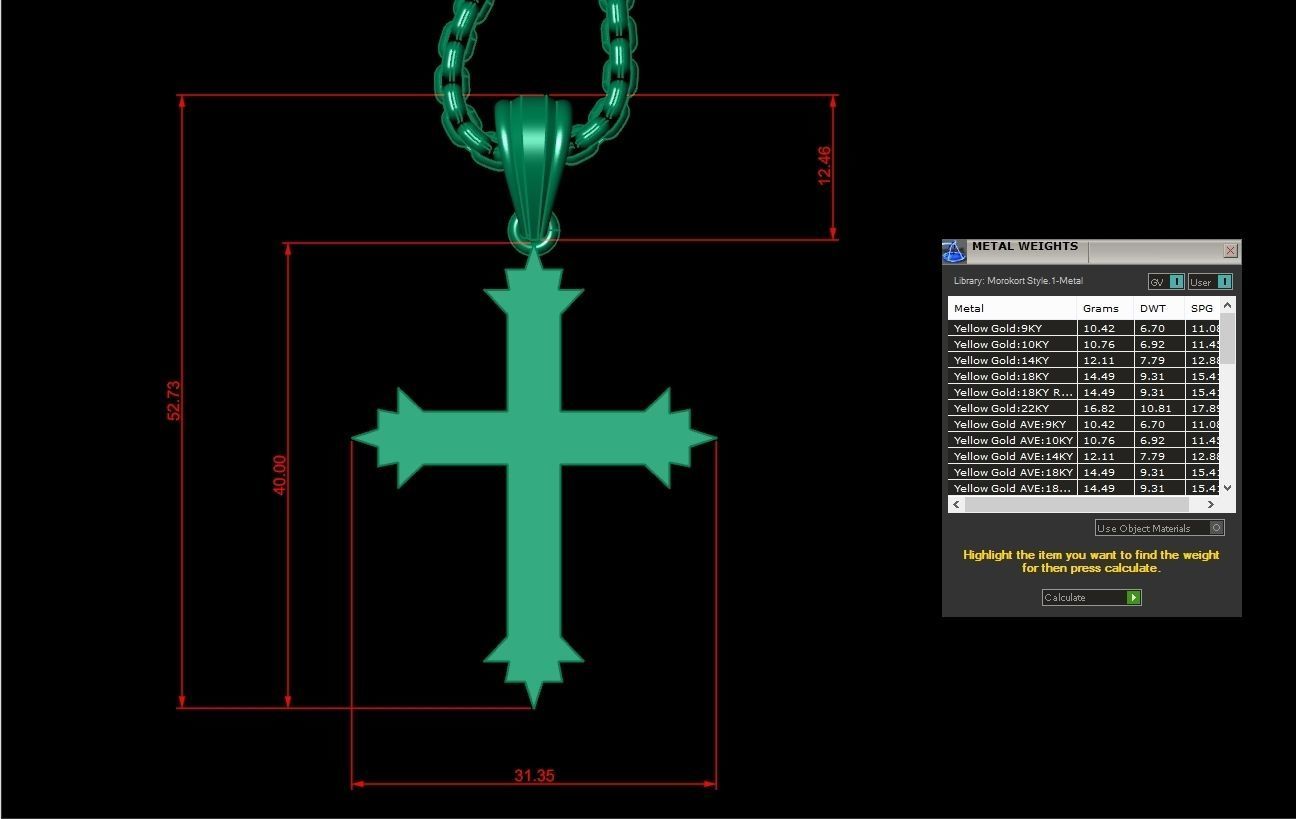Toggle the User library switch
The image size is (1296, 819).
[x=1210, y=282]
